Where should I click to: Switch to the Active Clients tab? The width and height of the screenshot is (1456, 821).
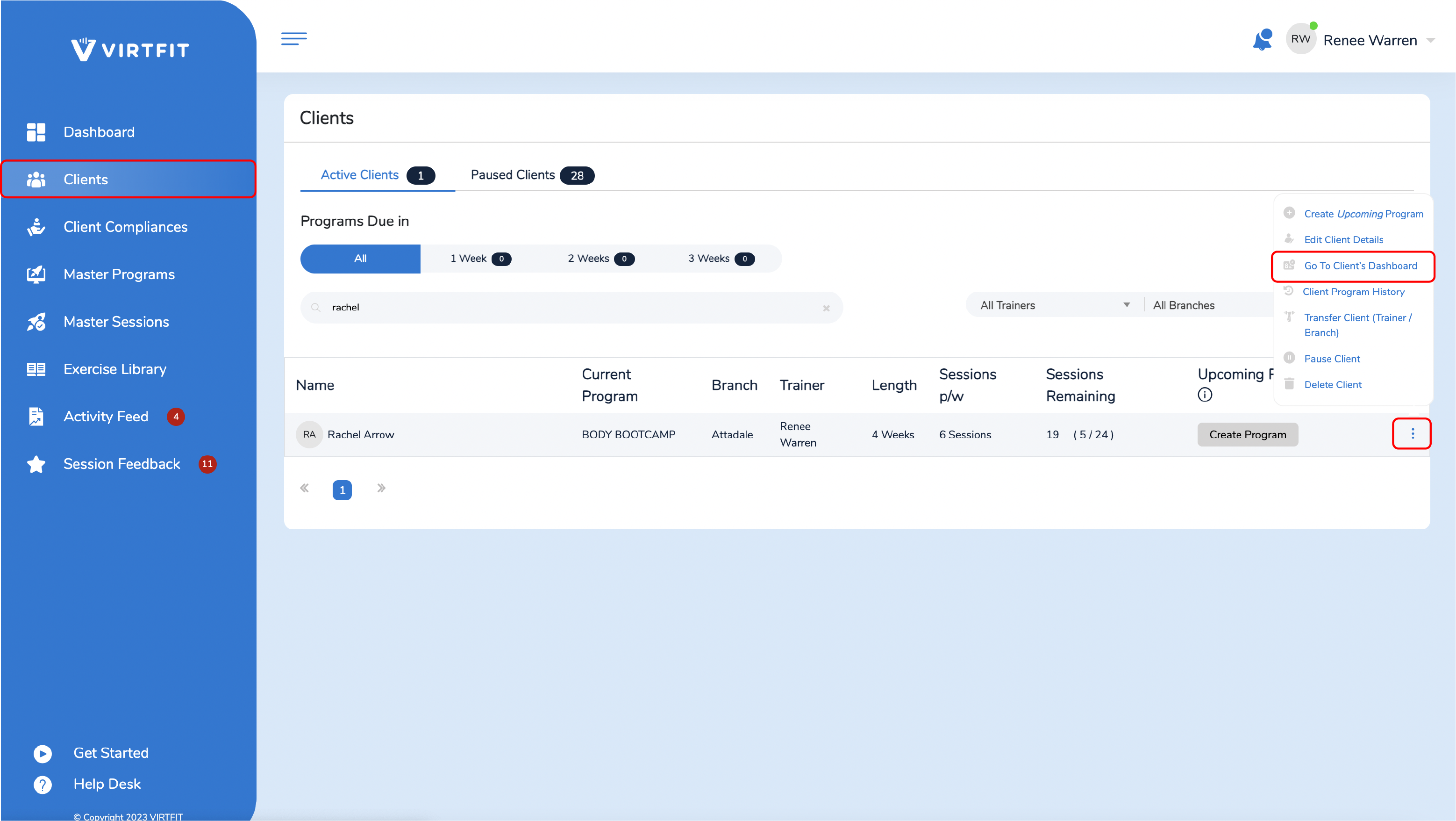378,175
